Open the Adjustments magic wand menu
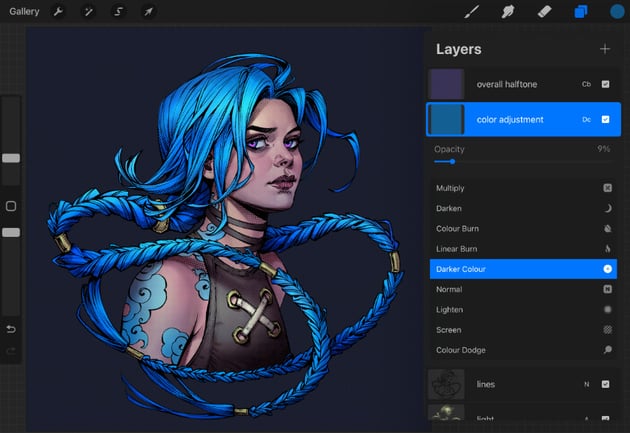 tap(88, 11)
